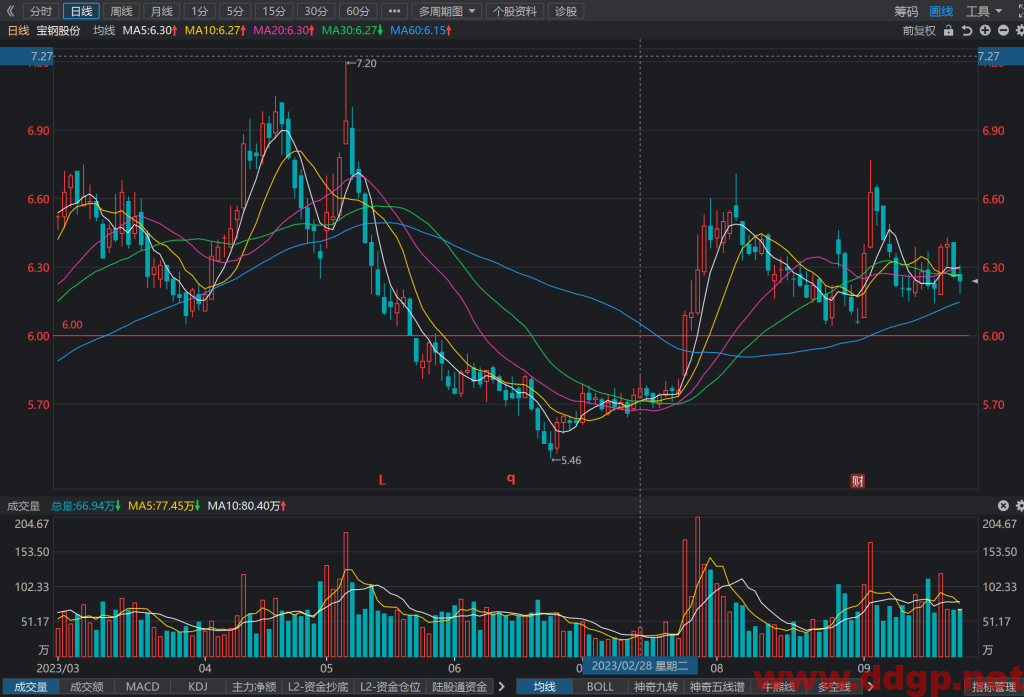Click the MA60:6.15 indicator value
1024x697 pixels.
tap(421, 31)
